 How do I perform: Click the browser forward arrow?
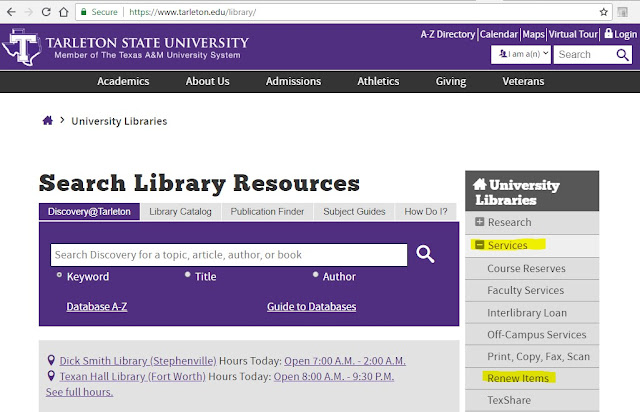tap(29, 12)
